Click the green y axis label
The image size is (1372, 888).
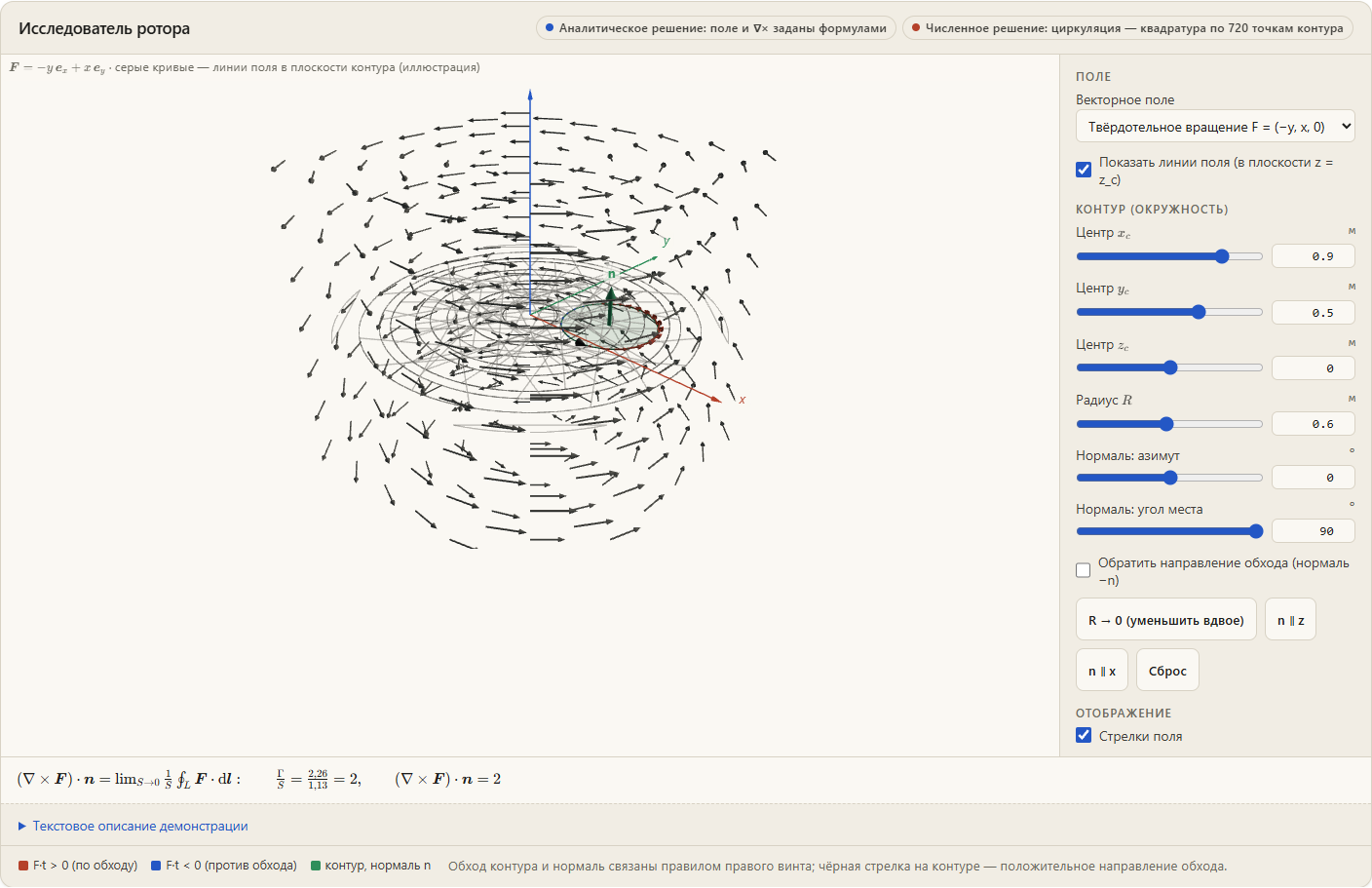click(x=667, y=241)
